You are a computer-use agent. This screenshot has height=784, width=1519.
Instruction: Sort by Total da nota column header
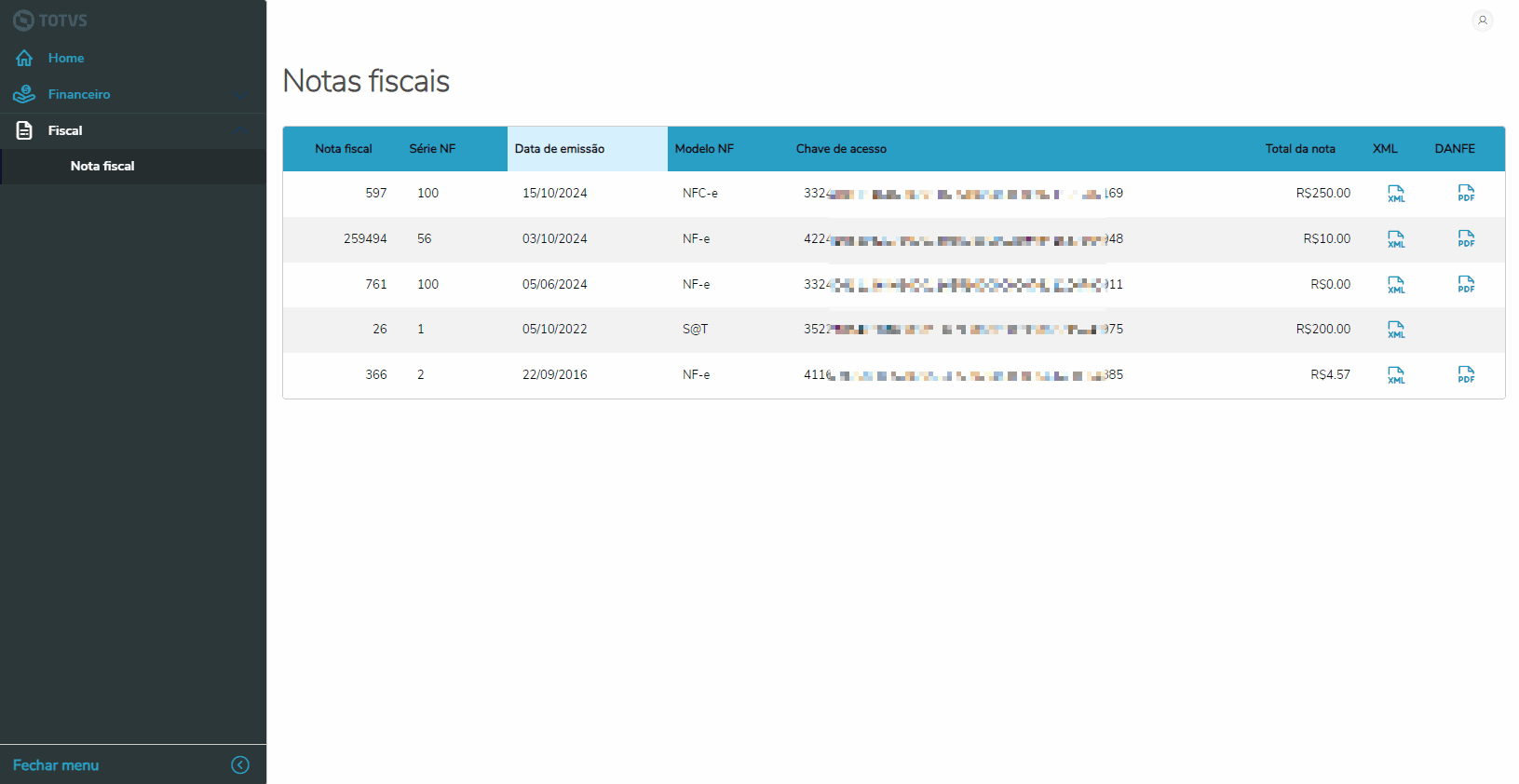(1300, 149)
